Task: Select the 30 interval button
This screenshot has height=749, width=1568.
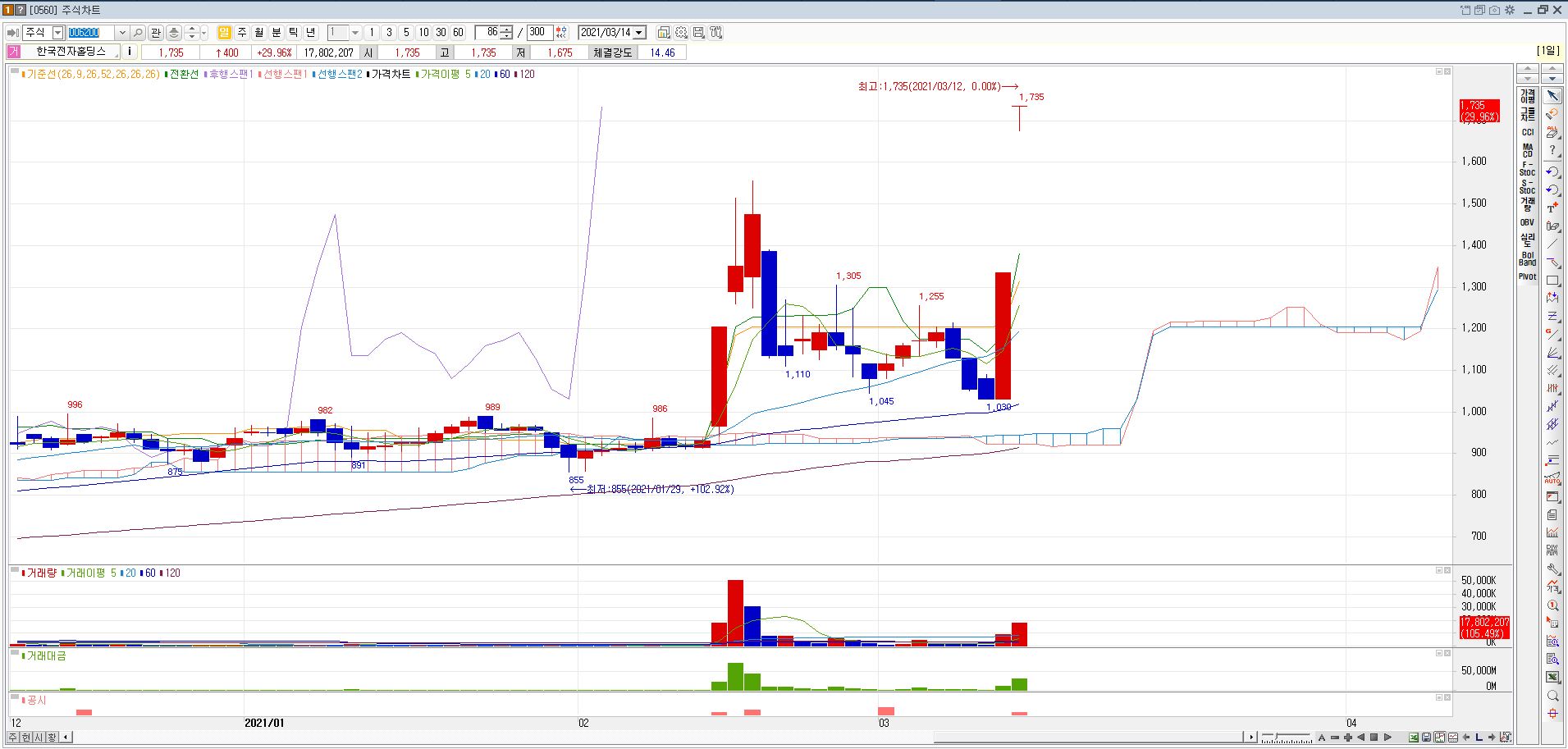Action: [441, 33]
